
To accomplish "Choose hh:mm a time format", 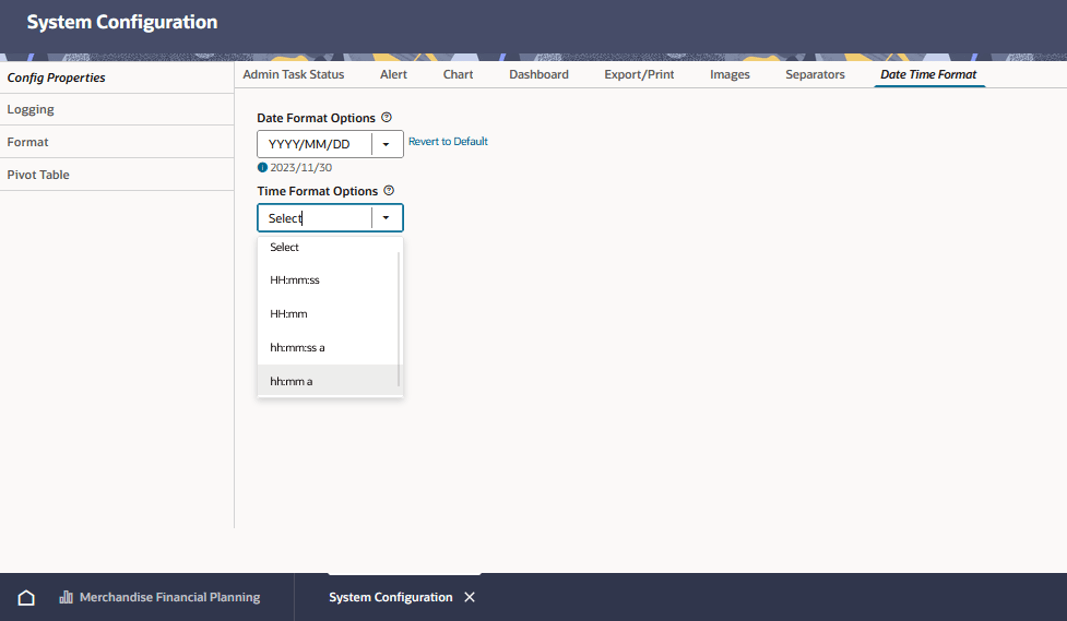I will point(327,381).
